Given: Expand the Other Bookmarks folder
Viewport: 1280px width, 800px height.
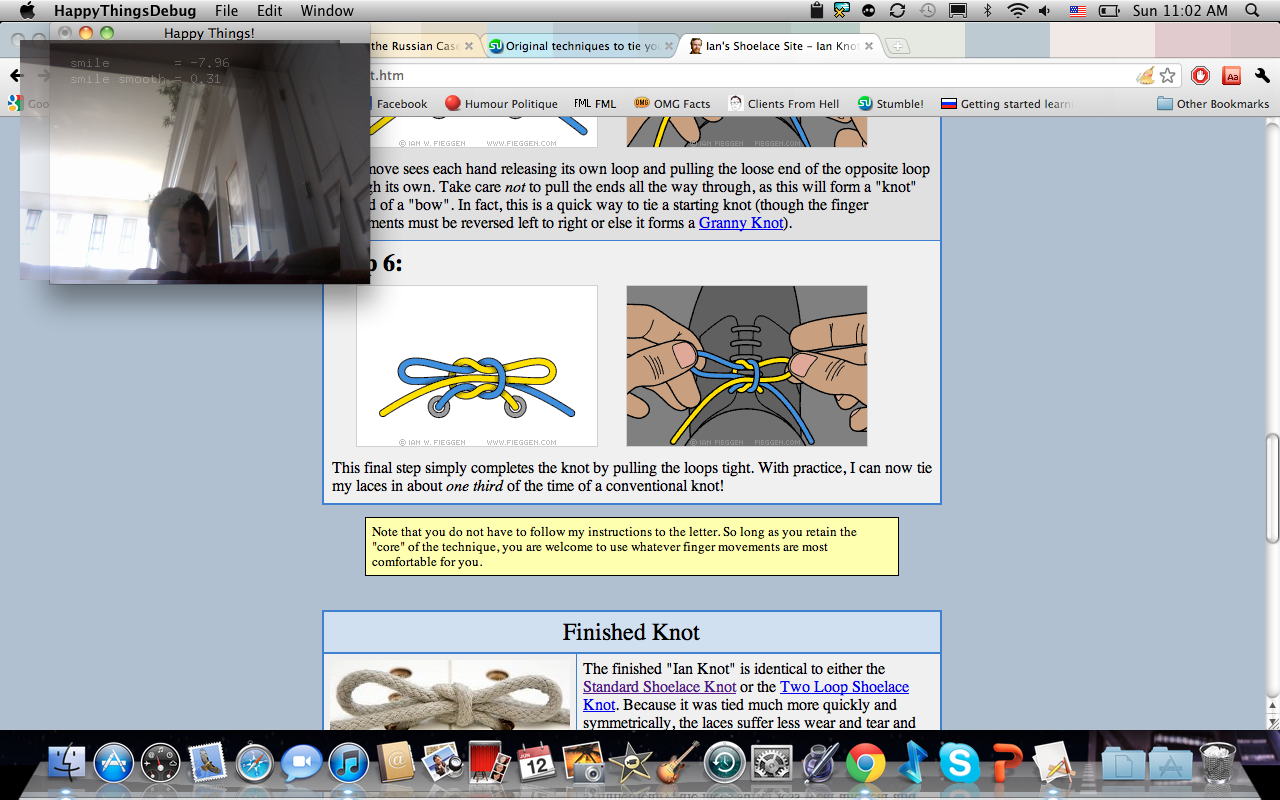Looking at the screenshot, I should click(x=1213, y=103).
